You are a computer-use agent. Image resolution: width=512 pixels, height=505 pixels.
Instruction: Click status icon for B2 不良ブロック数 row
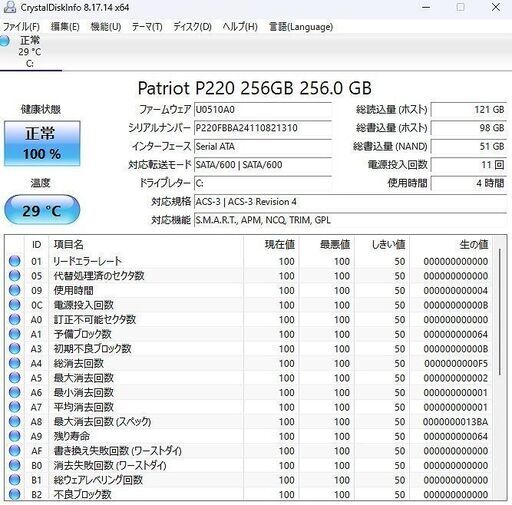click(x=14, y=494)
